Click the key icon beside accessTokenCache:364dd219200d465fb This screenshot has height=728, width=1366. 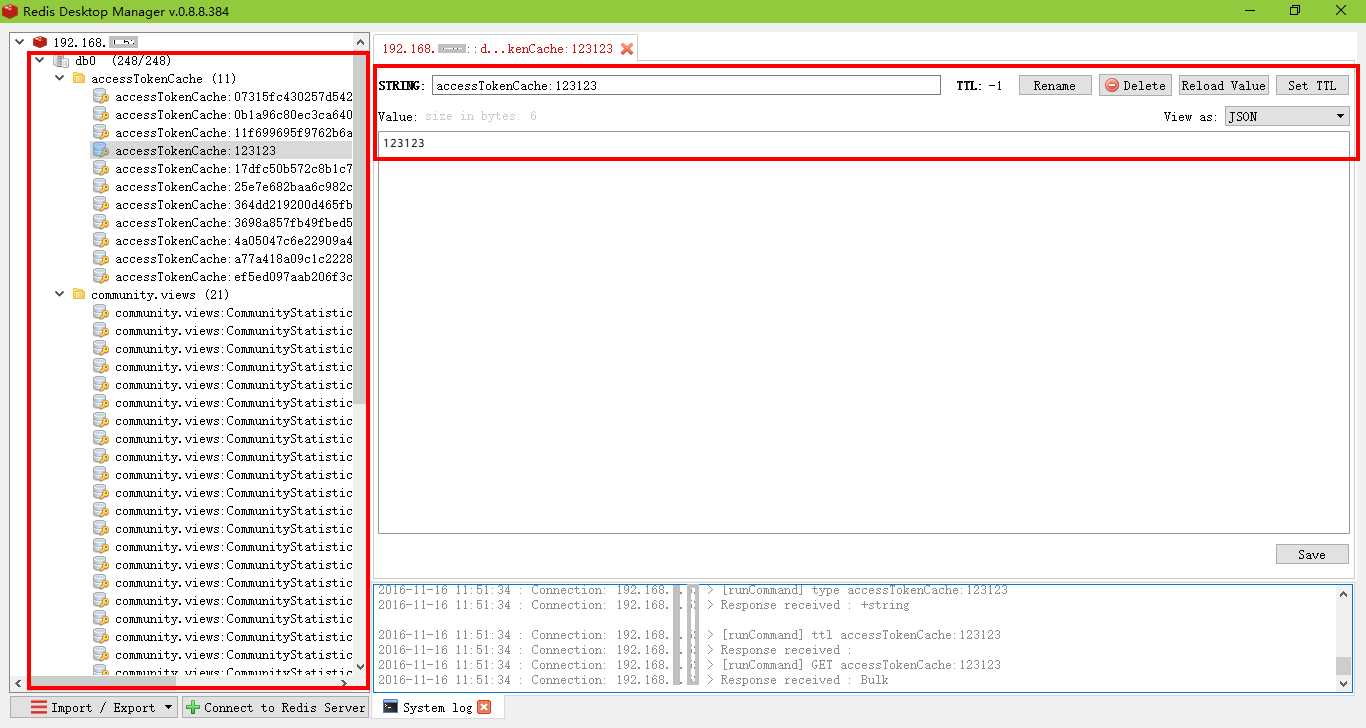point(100,205)
